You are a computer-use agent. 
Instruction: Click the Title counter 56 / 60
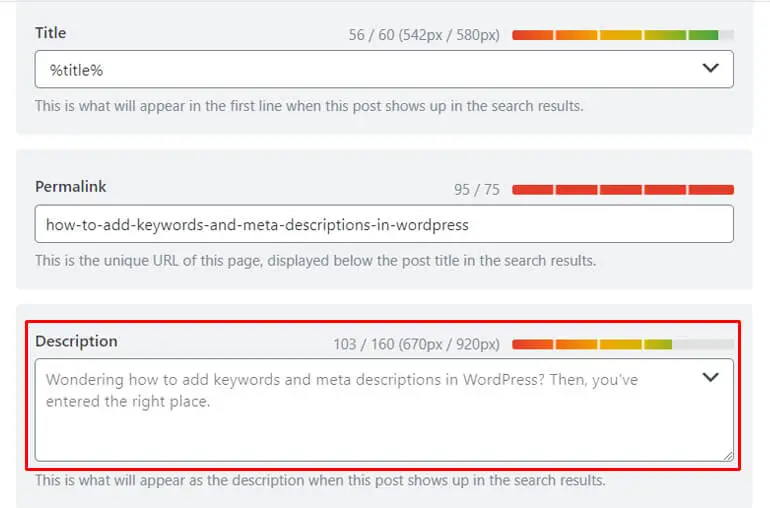coord(371,35)
